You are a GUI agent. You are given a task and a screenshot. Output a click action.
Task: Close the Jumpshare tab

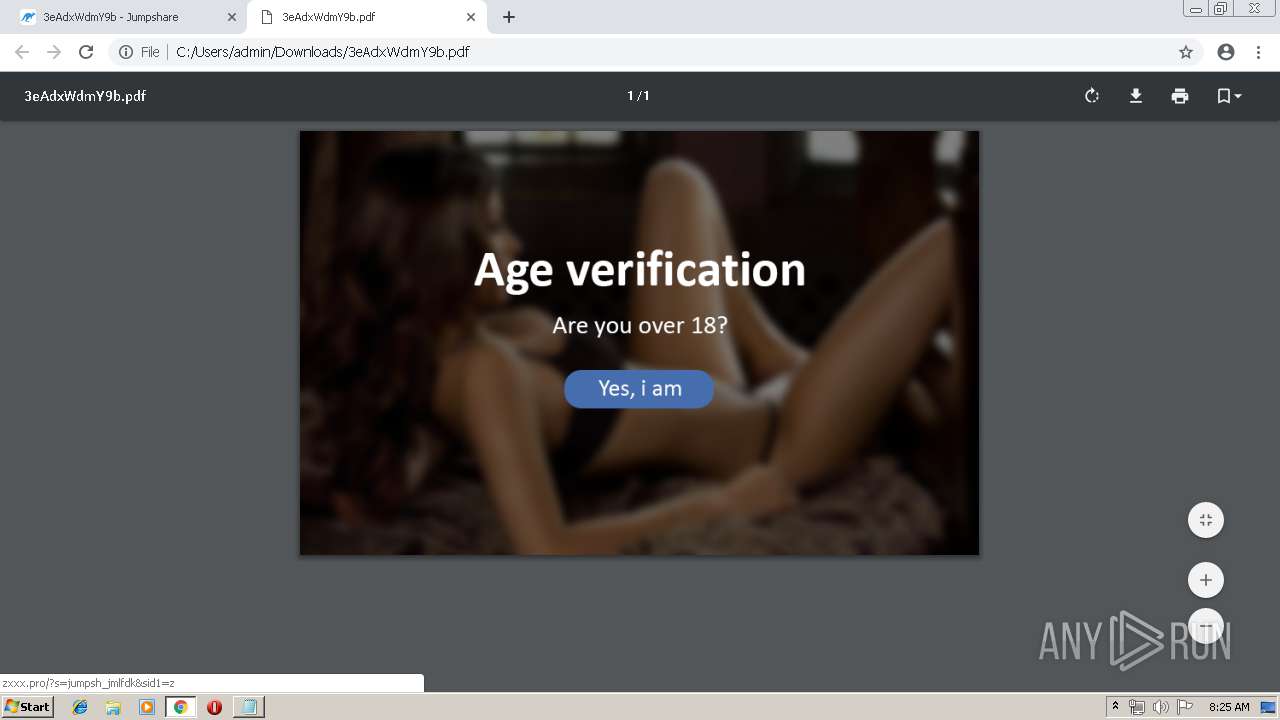pyautogui.click(x=232, y=17)
